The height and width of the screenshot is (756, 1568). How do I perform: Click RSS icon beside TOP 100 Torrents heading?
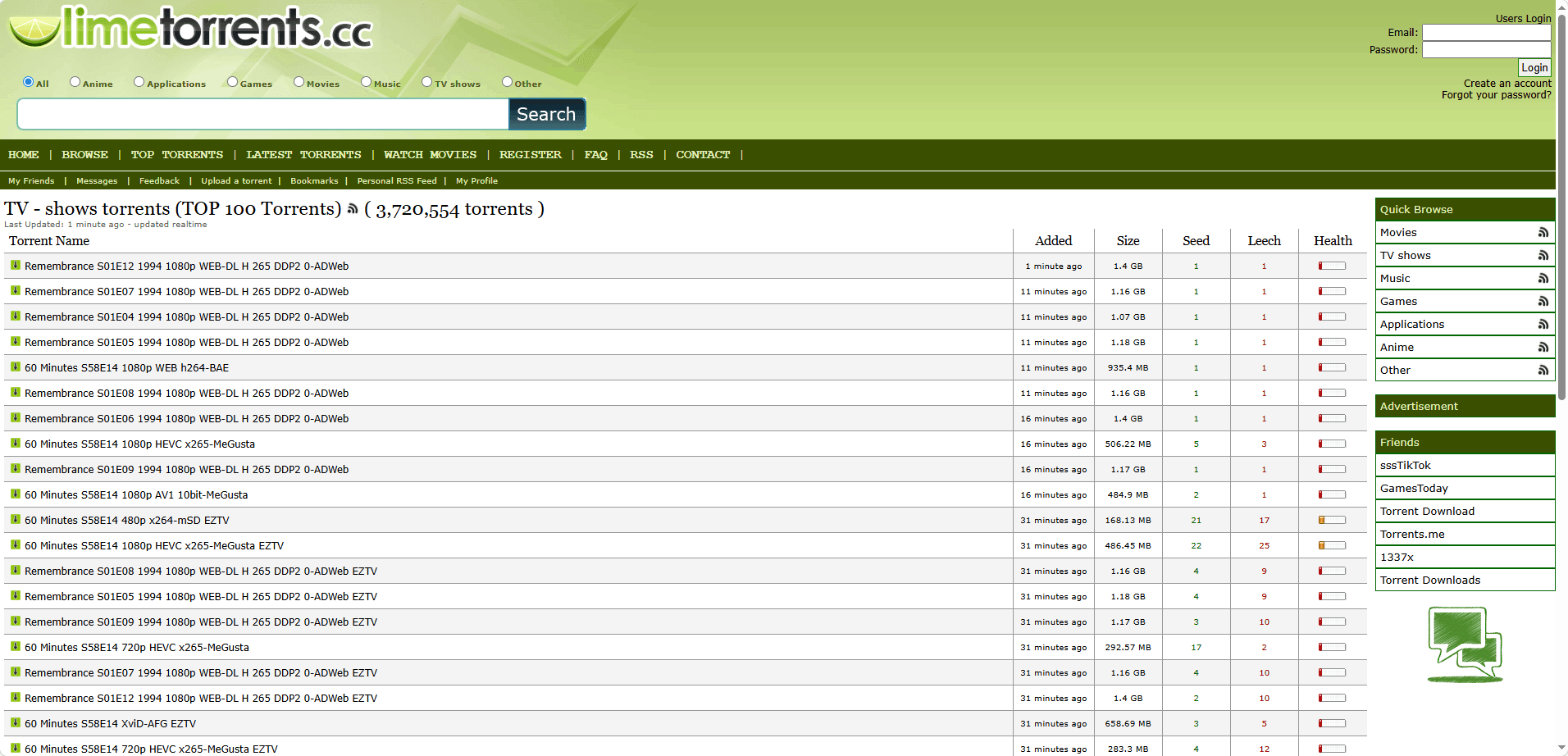click(x=353, y=209)
